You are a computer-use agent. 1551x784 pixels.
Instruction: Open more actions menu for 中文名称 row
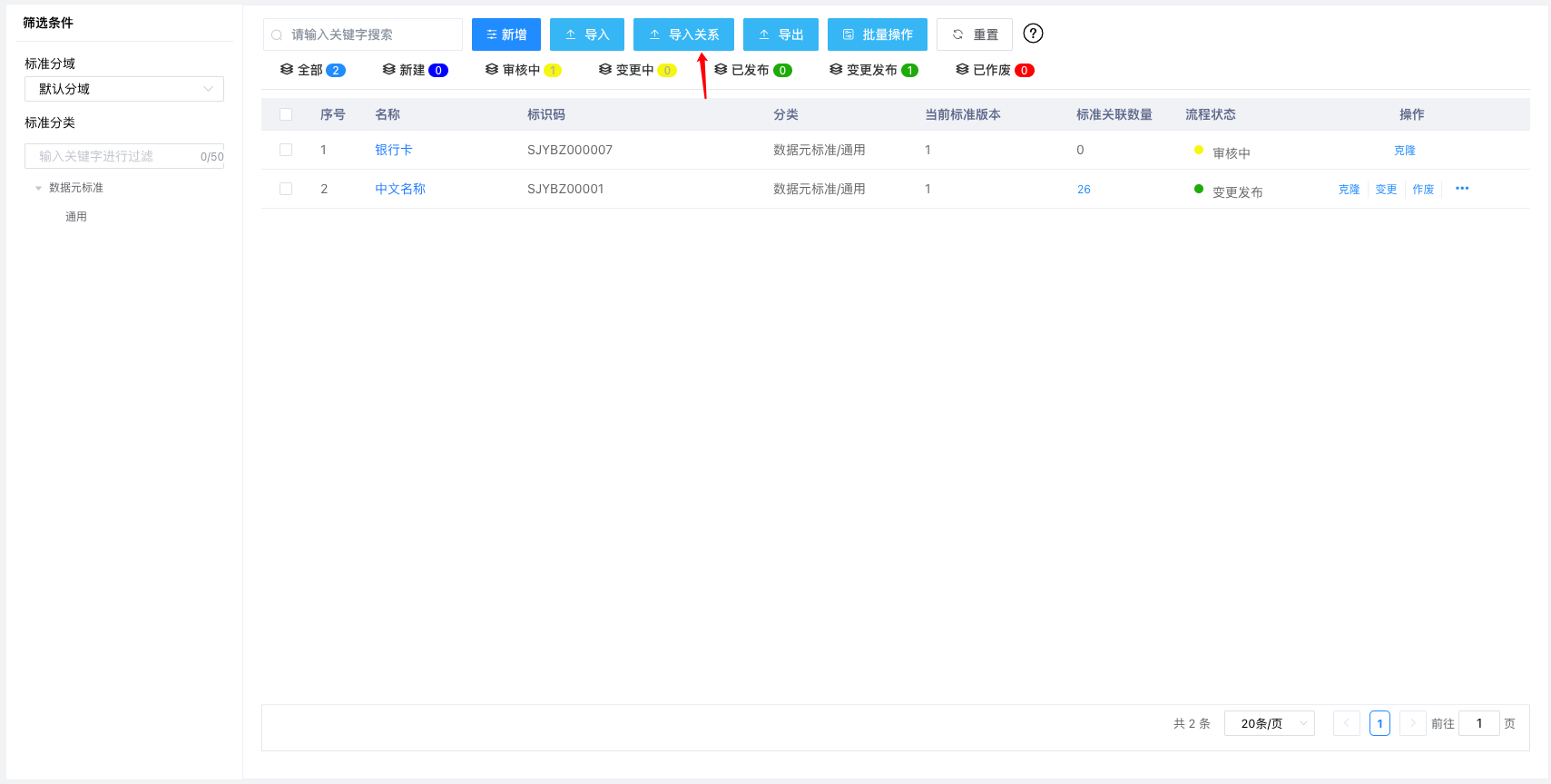[x=1462, y=189]
